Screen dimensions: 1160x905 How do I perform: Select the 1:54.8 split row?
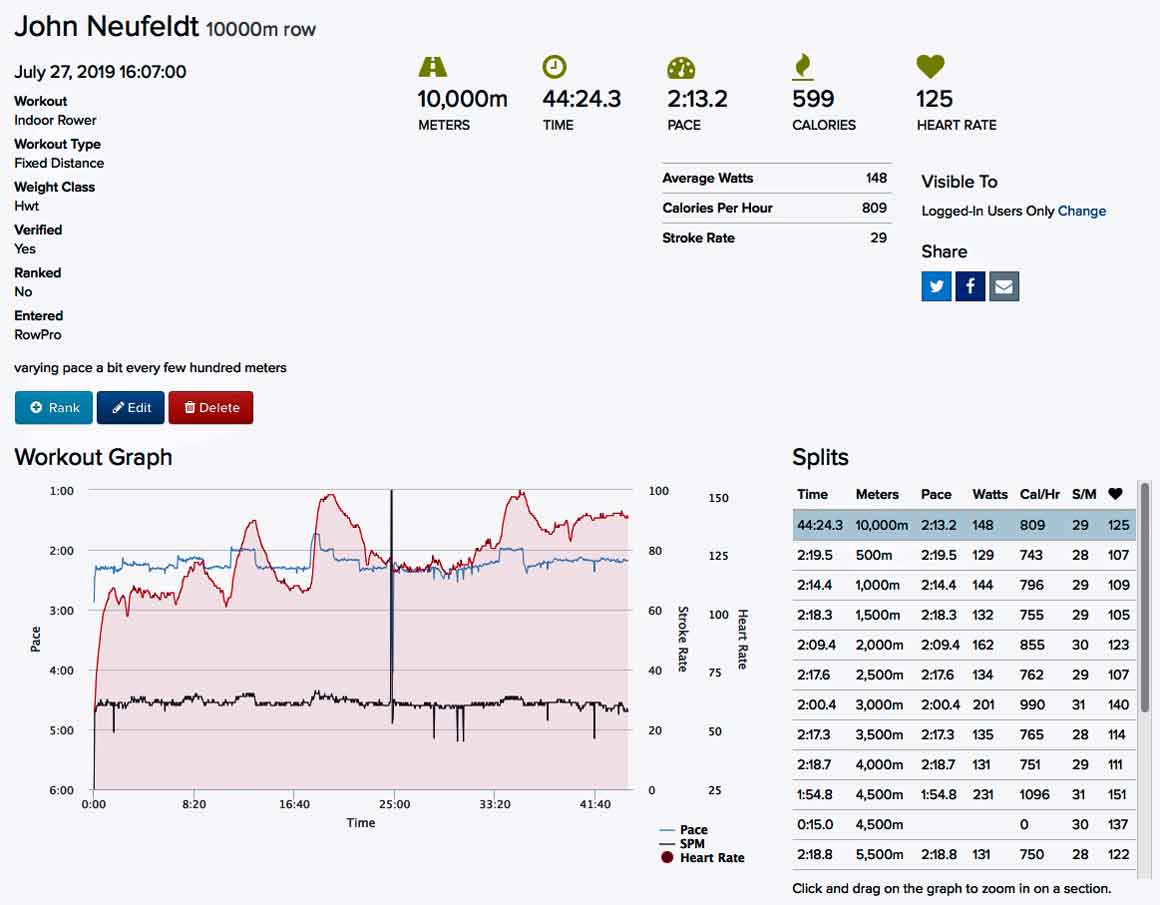(963, 795)
